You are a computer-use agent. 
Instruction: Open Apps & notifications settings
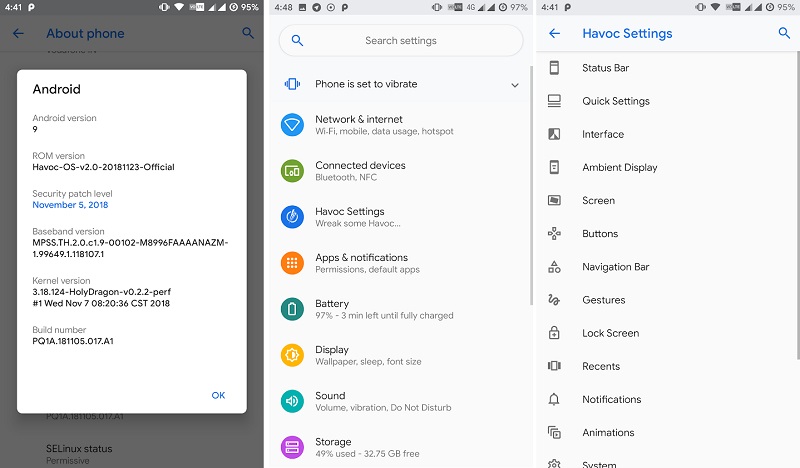(x=401, y=263)
